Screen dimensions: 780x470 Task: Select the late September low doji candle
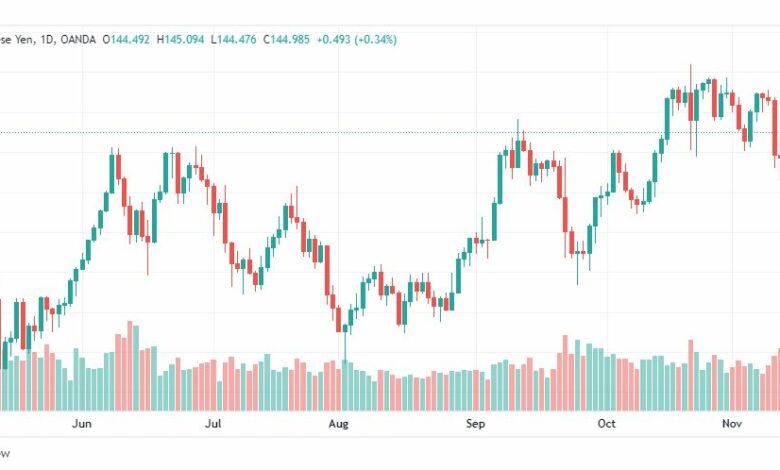point(578,263)
